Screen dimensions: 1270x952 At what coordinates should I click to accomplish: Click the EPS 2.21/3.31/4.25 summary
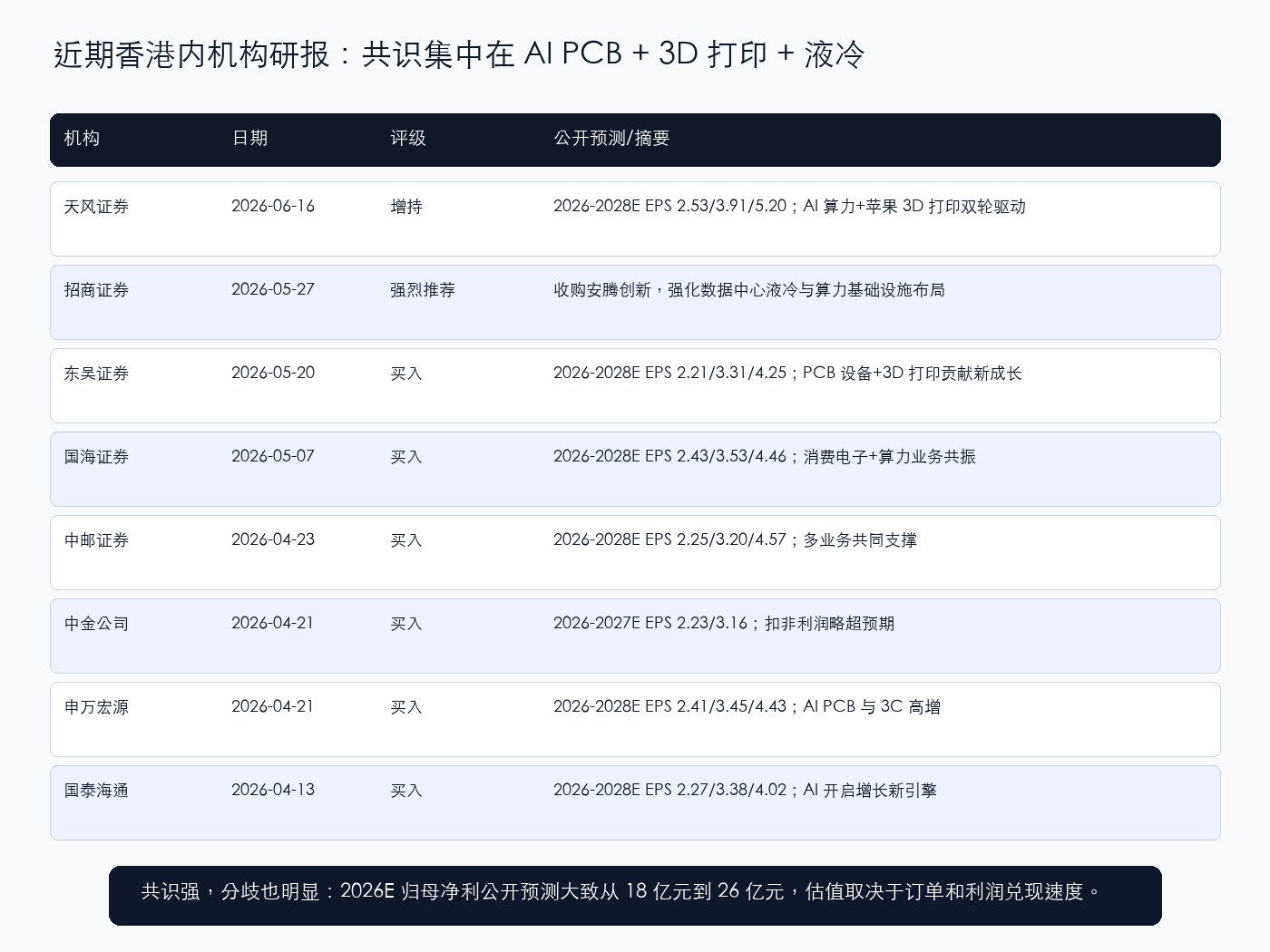787,374
